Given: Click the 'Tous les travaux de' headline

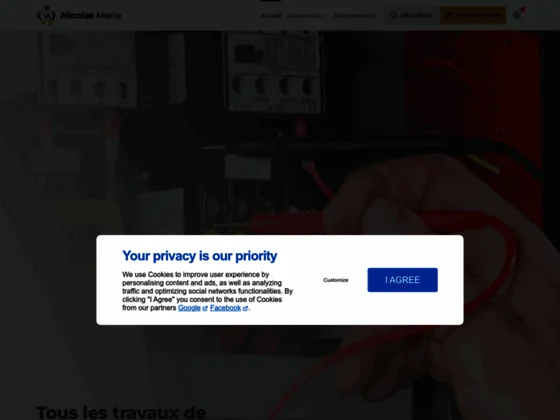Looking at the screenshot, I should click(121, 412).
